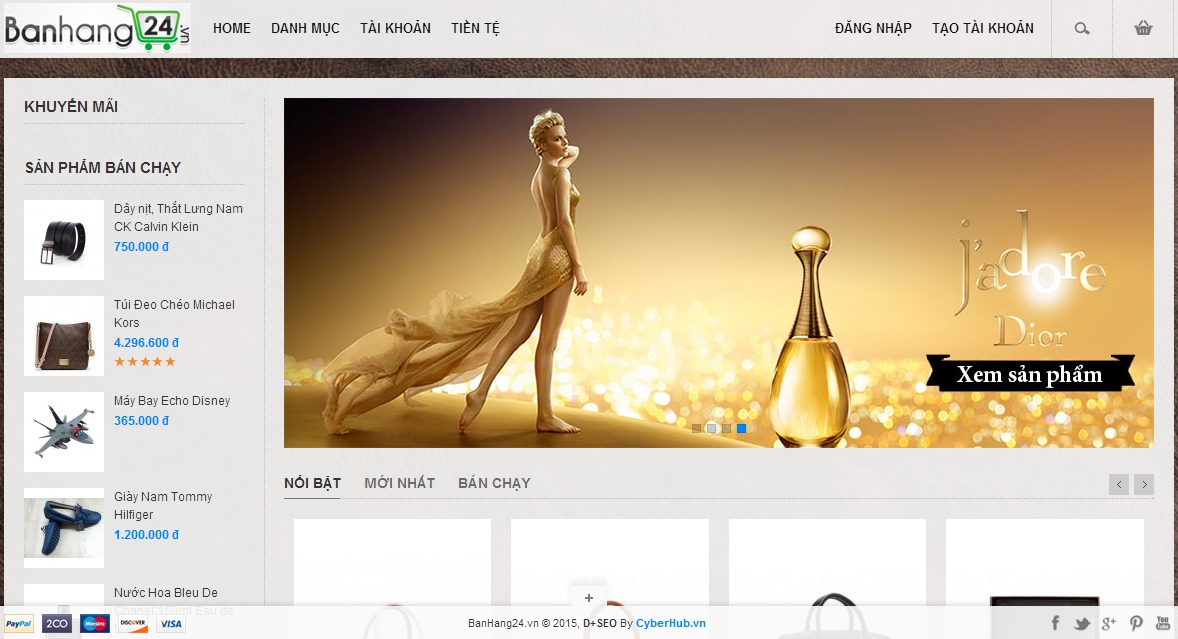
Task: Open DANH MỤC menu
Action: click(x=305, y=29)
